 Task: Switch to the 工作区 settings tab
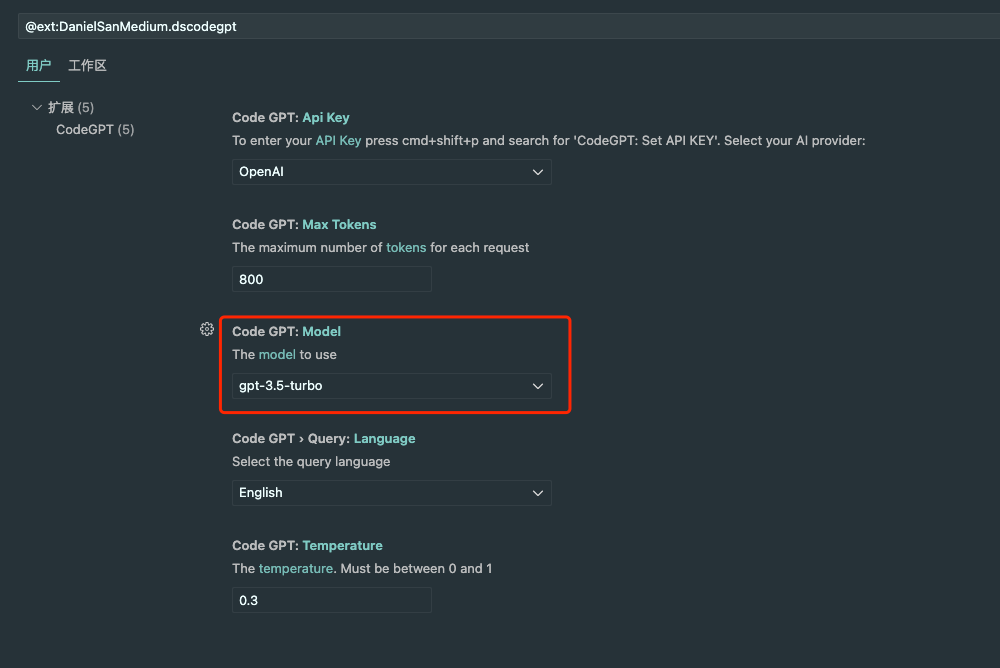[87, 66]
